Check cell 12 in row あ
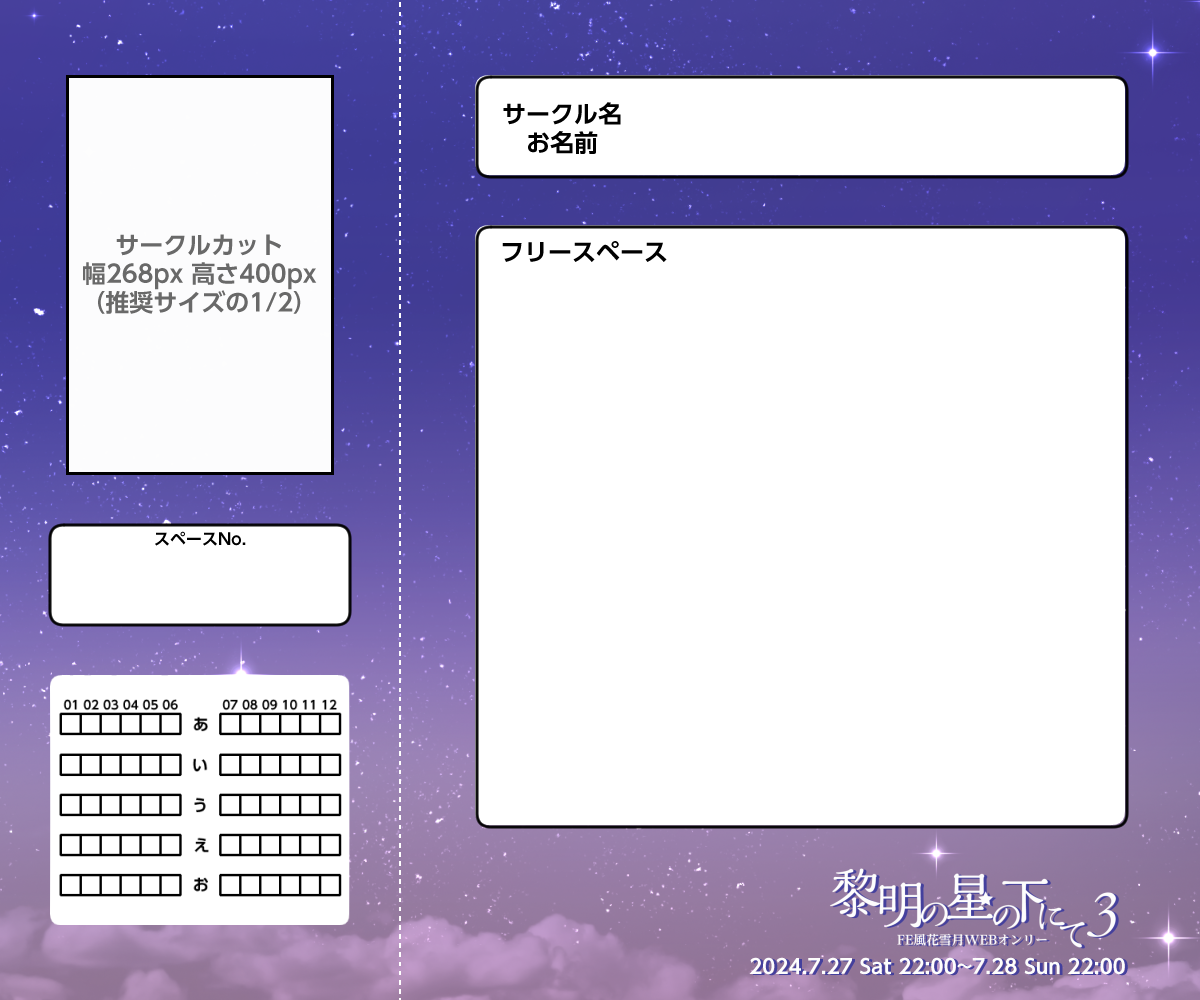 click(331, 724)
